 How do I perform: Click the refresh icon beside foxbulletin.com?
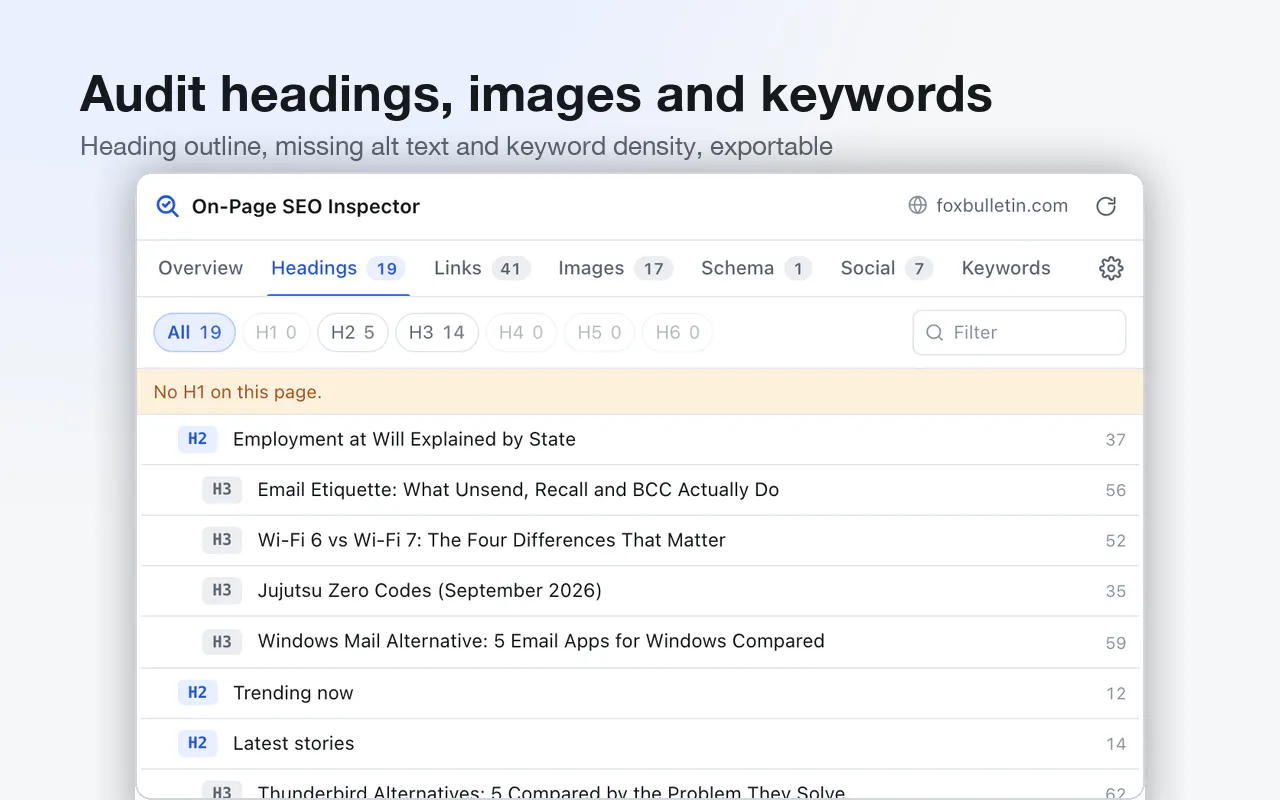click(x=1105, y=206)
